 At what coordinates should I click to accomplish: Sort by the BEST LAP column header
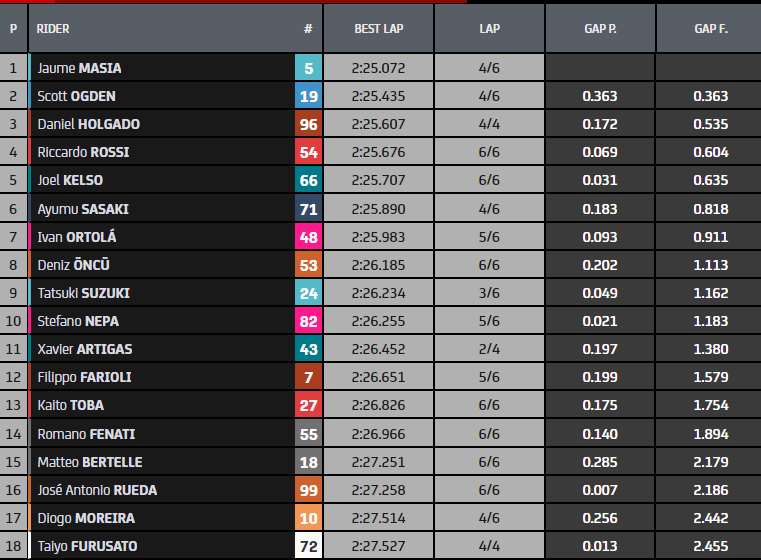point(378,29)
